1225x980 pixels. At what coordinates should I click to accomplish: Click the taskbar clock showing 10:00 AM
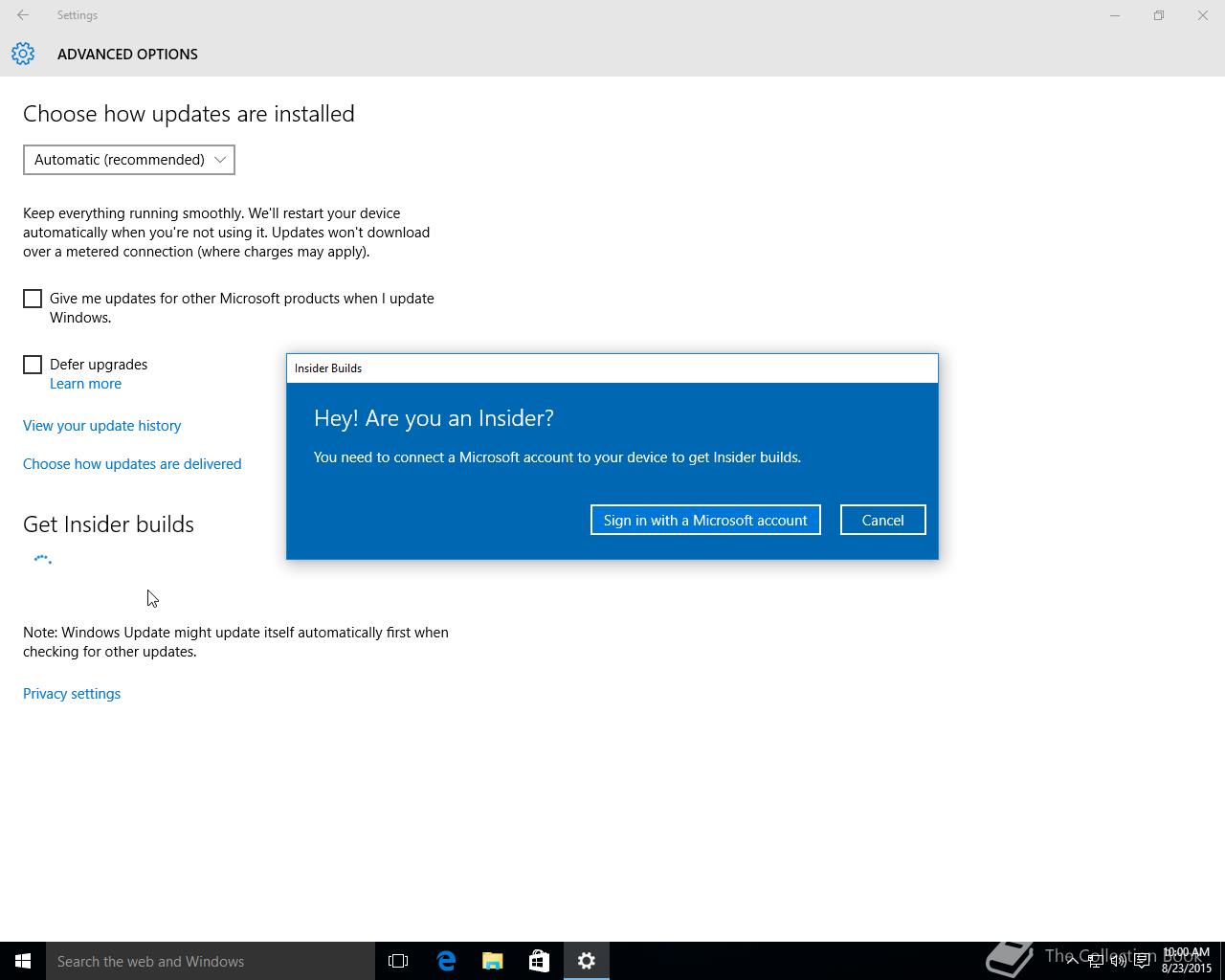(x=1186, y=961)
